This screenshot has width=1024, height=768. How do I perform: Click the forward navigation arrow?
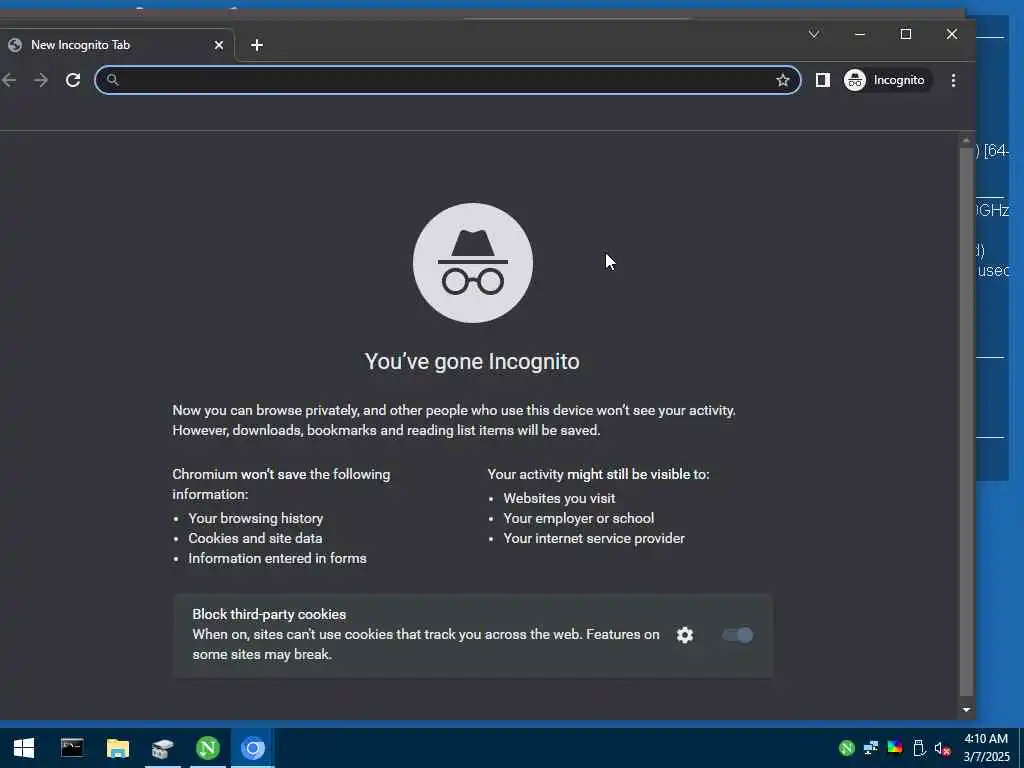40,80
